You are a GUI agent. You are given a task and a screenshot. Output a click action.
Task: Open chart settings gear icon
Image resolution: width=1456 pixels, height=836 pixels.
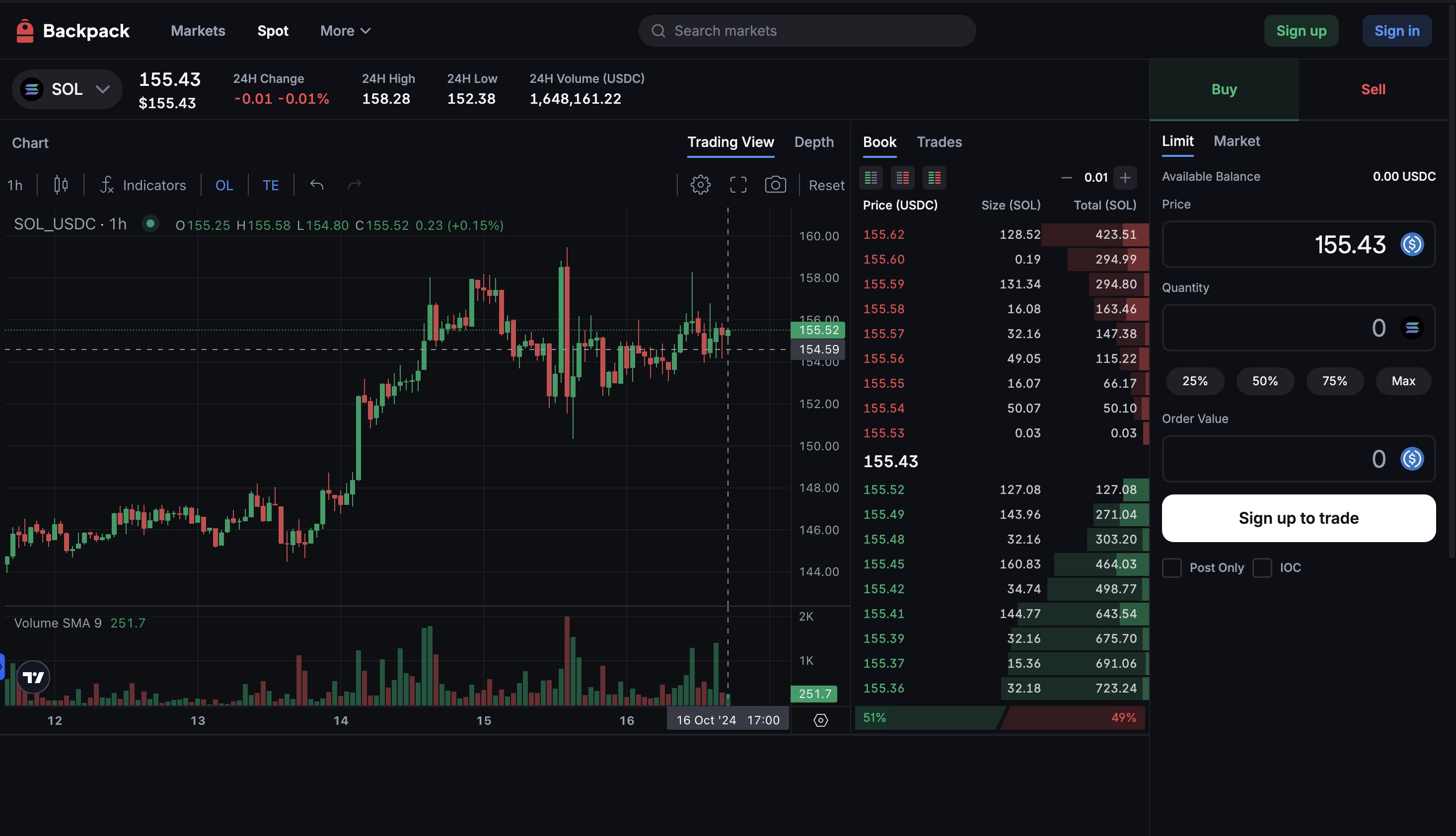point(700,185)
